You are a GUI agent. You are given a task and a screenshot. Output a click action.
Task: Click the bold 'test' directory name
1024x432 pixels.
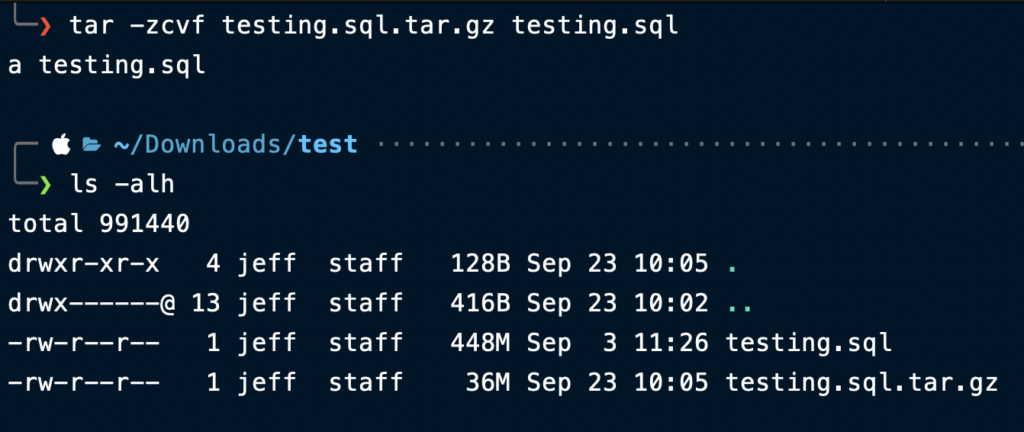point(328,144)
